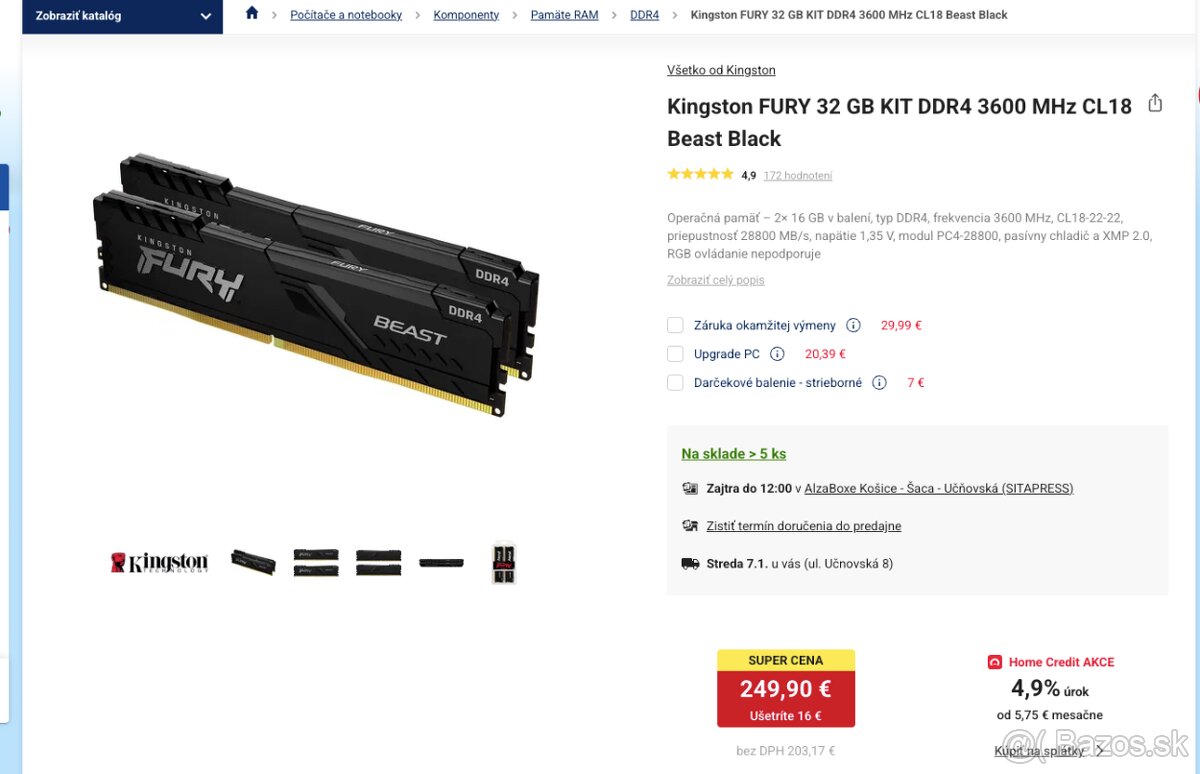Go to the home page icon in breadcrumb
The height and width of the screenshot is (774, 1200).
(252, 13)
